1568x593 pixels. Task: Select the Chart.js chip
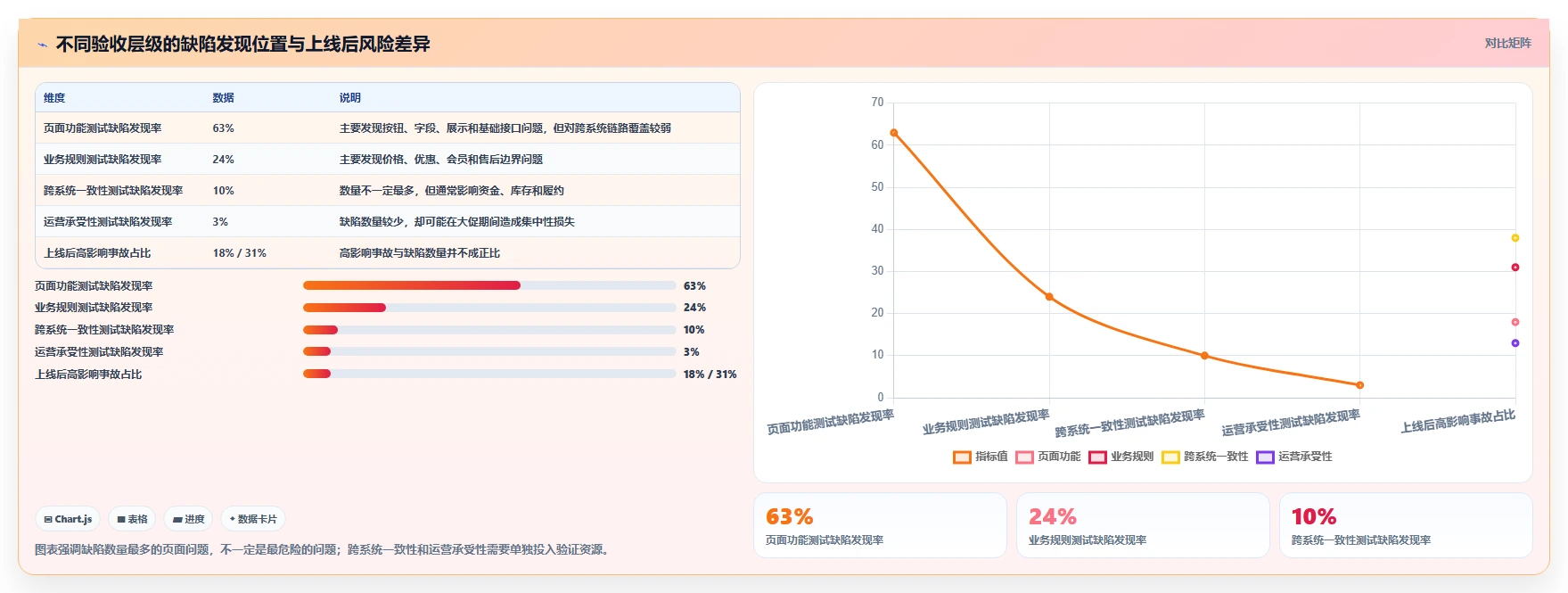(69, 519)
